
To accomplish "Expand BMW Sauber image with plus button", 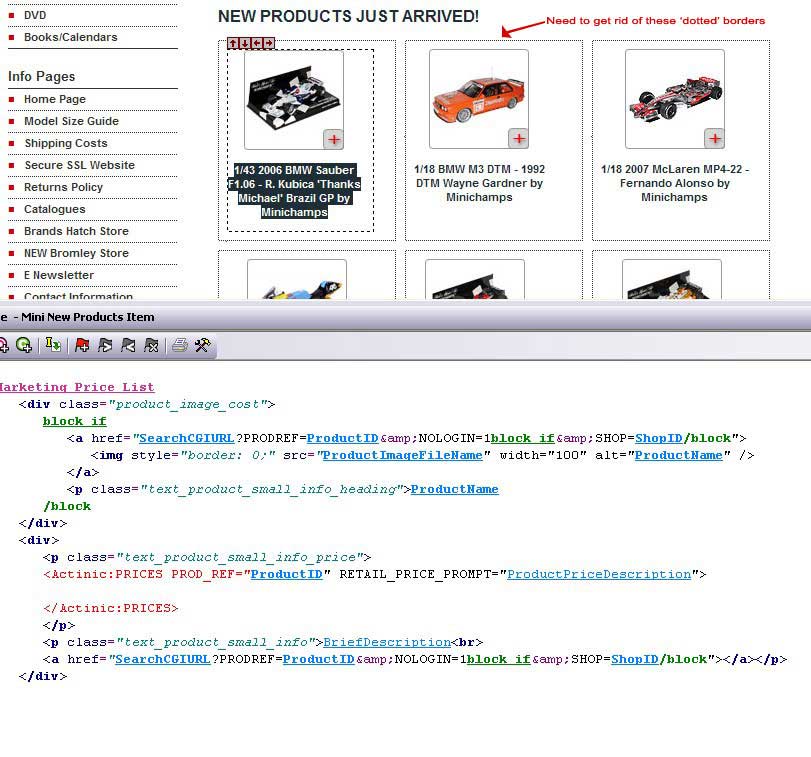I will (x=333, y=139).
